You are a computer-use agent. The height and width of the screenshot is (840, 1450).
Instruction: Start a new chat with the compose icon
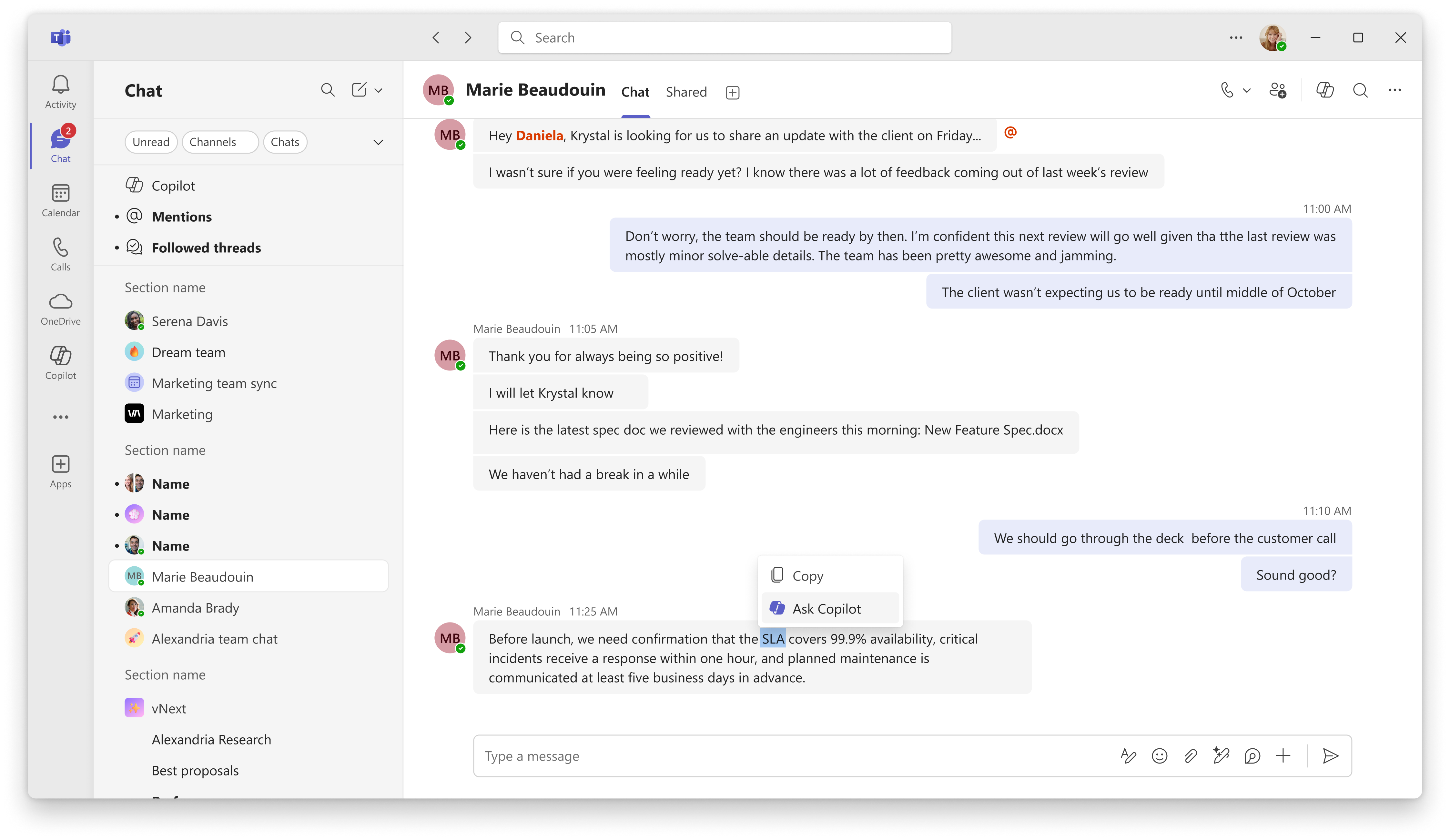click(359, 90)
